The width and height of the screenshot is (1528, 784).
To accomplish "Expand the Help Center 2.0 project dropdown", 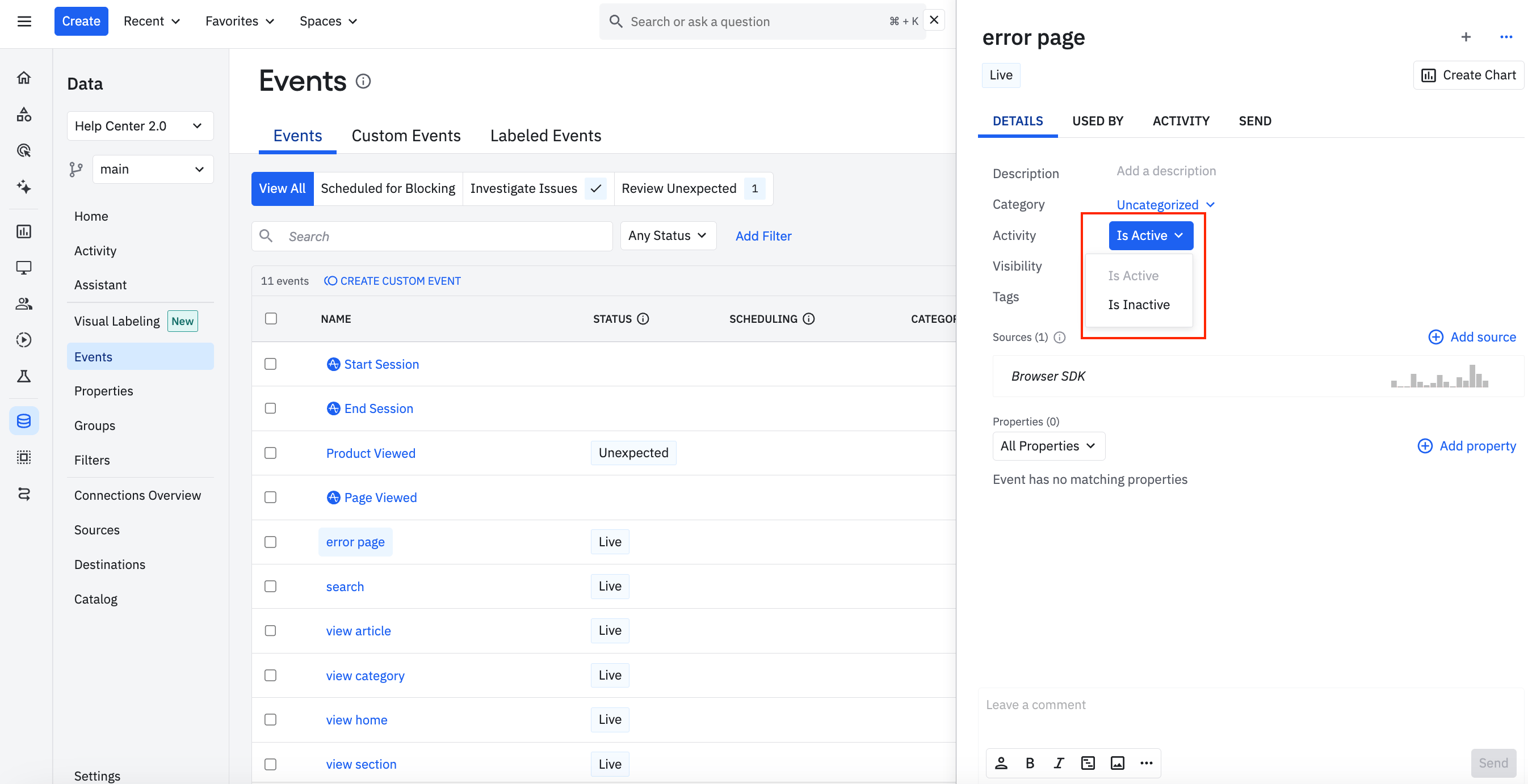I will click(140, 126).
